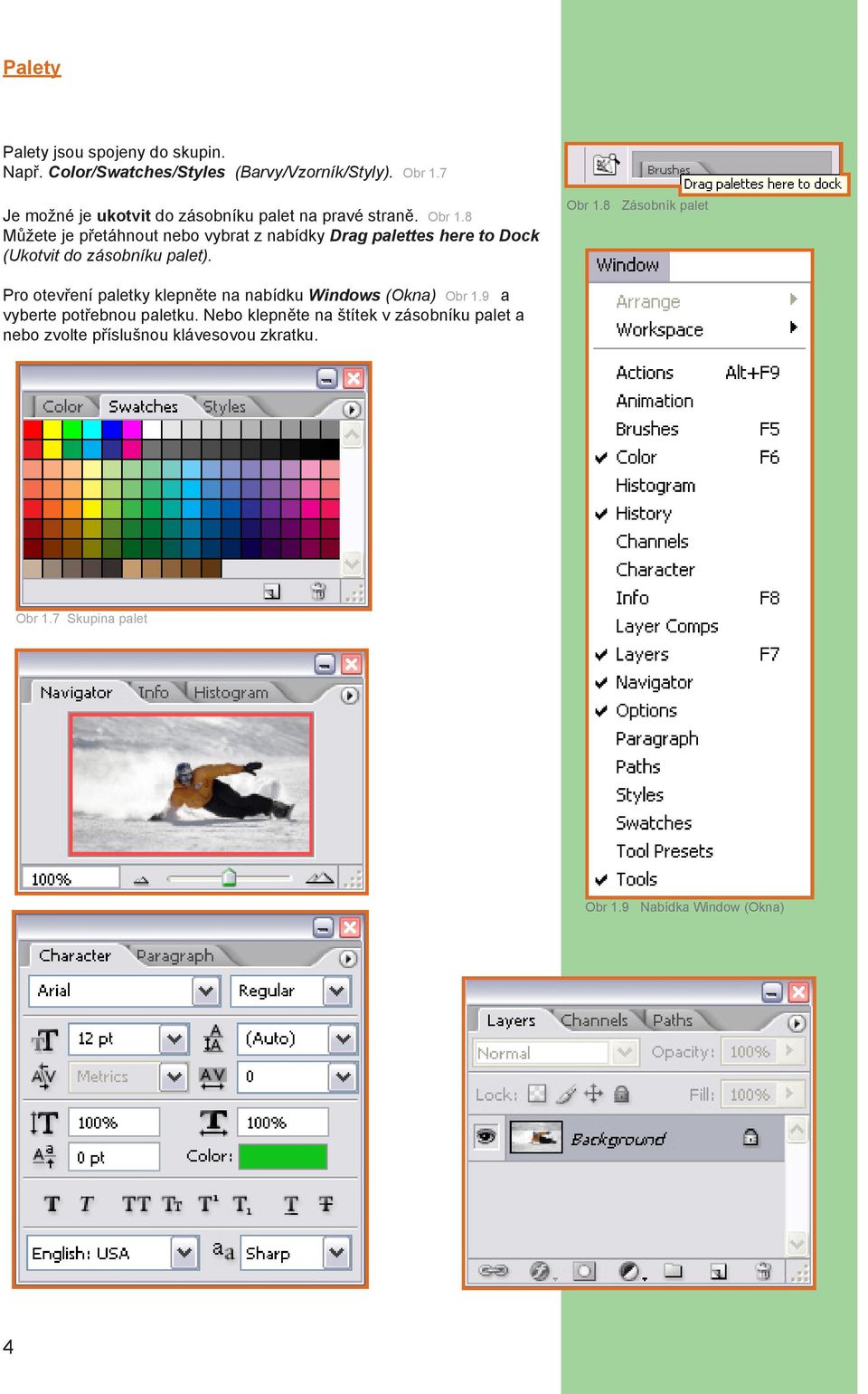This screenshot has width=868, height=1394.
Task: Create new swatch in Swatches palette
Action: pos(271,592)
